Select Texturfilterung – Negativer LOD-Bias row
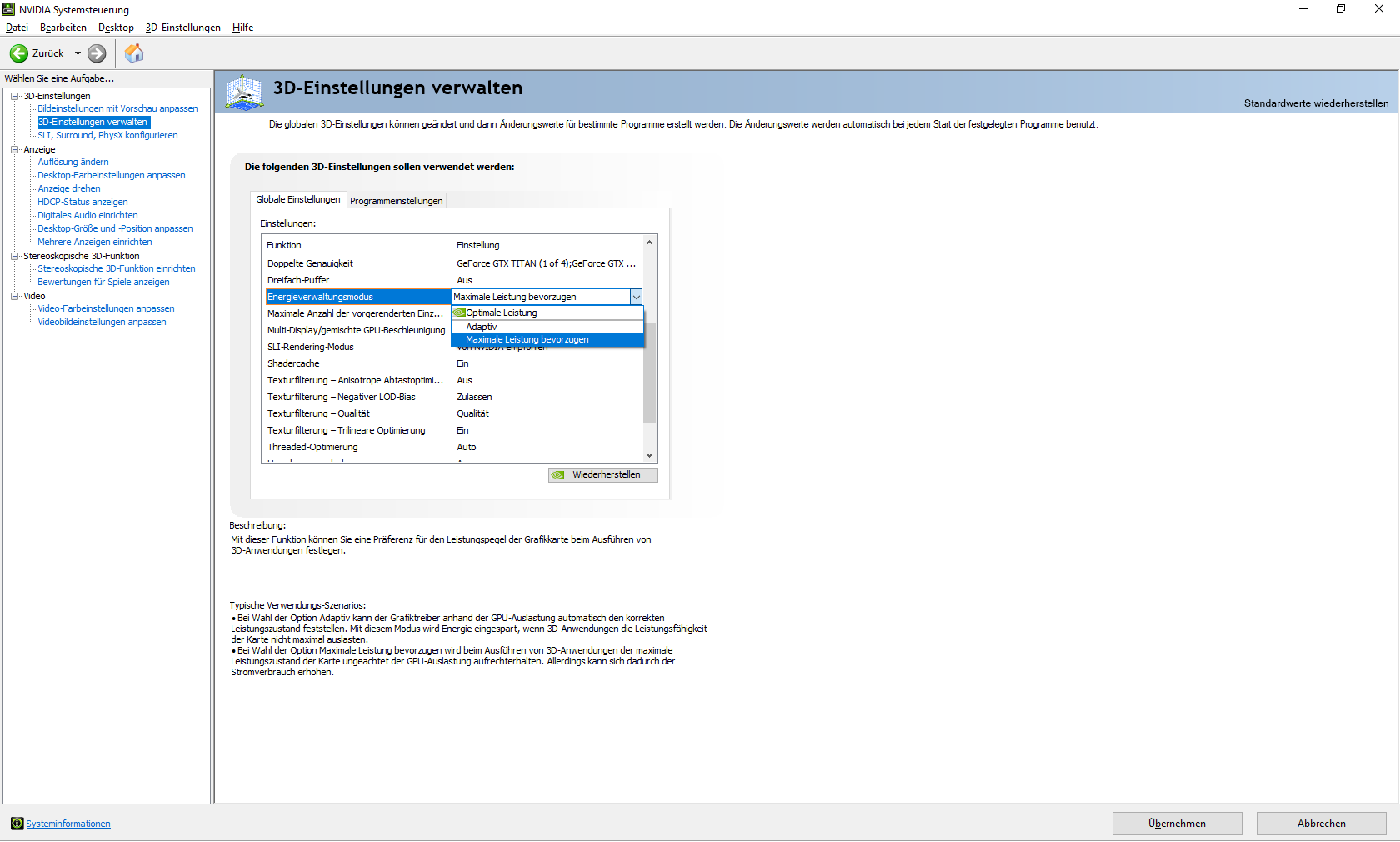The width and height of the screenshot is (1400, 842). [452, 397]
